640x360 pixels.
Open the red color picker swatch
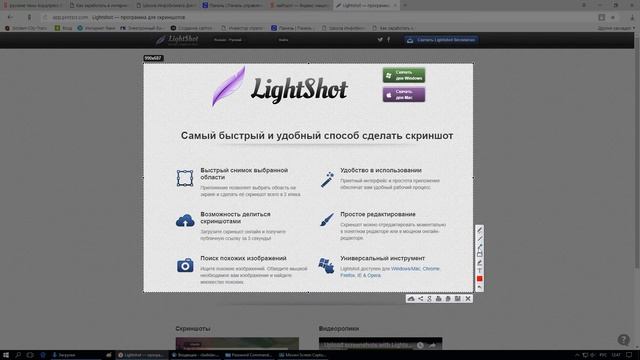480,279
